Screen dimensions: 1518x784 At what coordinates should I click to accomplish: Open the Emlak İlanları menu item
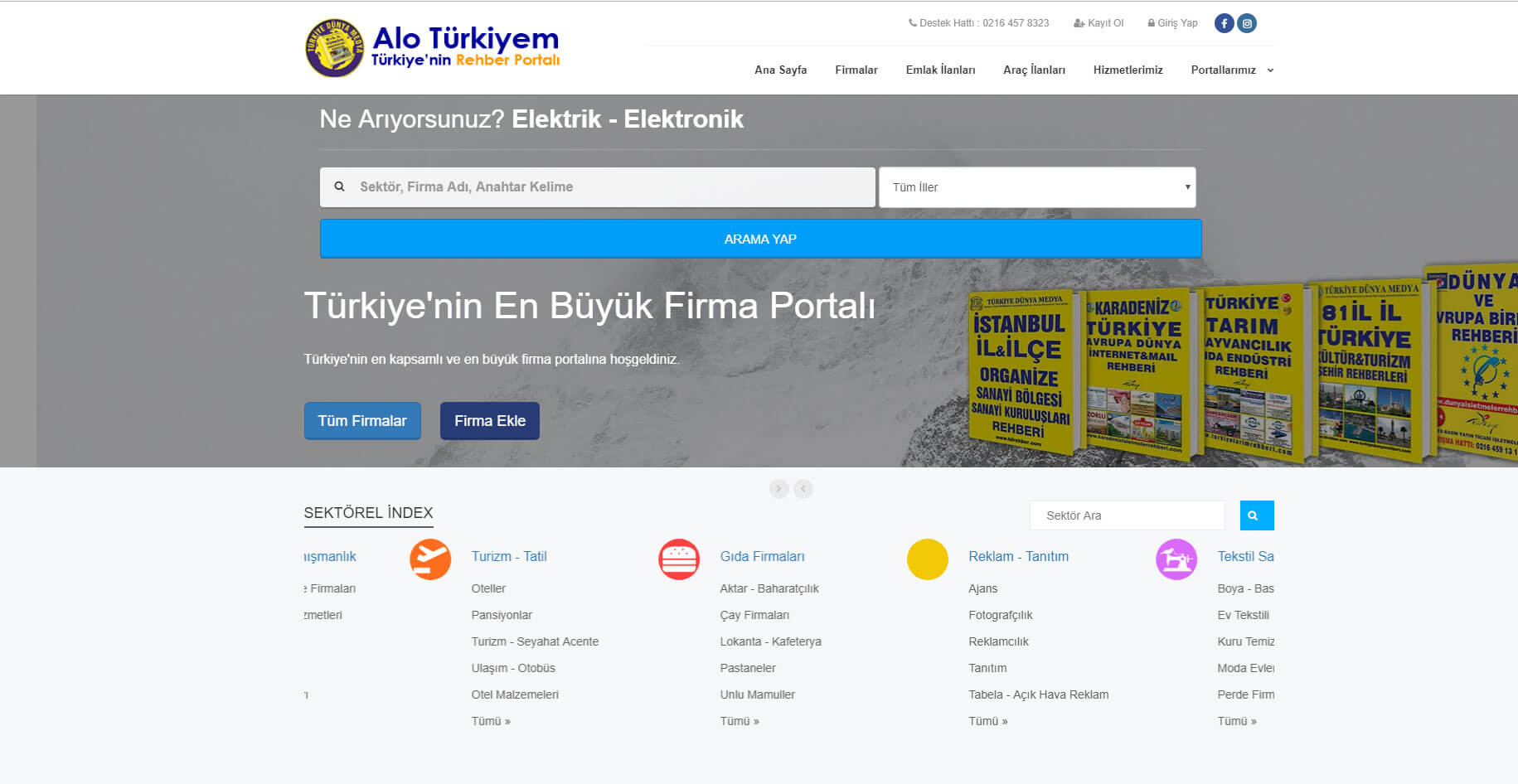click(940, 70)
